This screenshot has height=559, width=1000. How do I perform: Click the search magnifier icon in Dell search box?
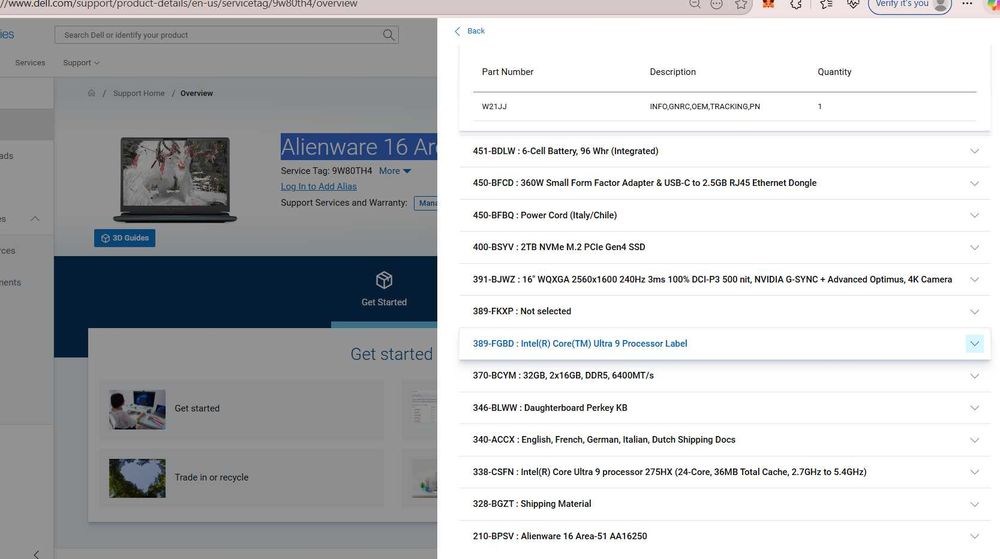pyautogui.click(x=388, y=35)
